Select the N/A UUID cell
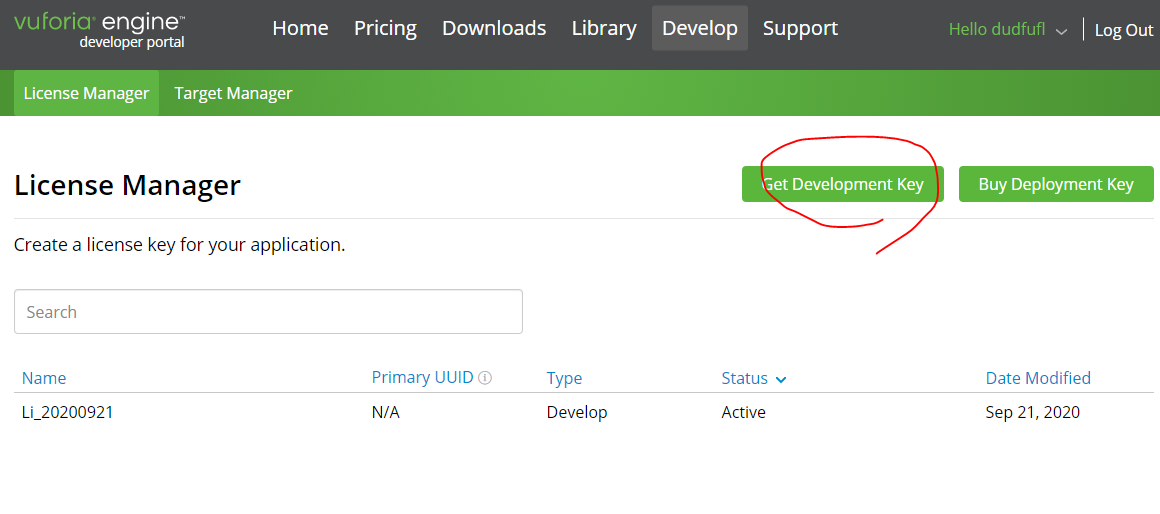The width and height of the screenshot is (1160, 514). point(385,412)
